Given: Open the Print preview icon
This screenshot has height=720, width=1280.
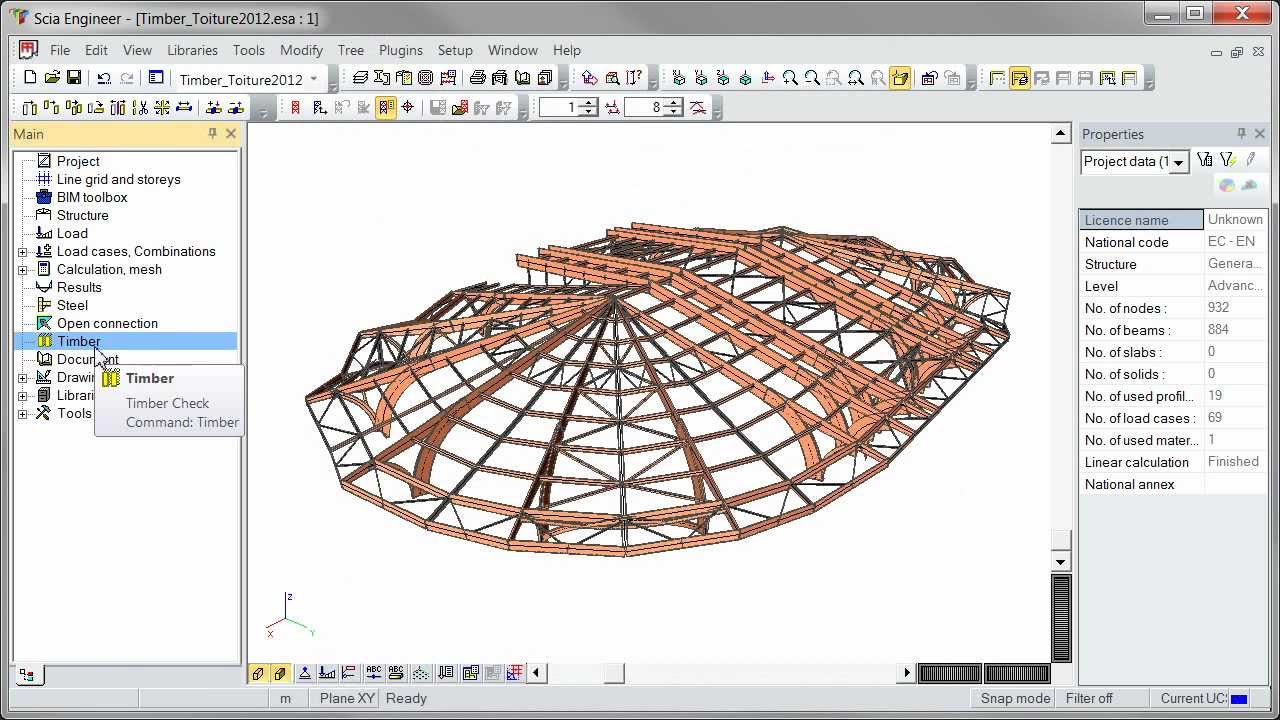Looking at the screenshot, I should pos(500,78).
